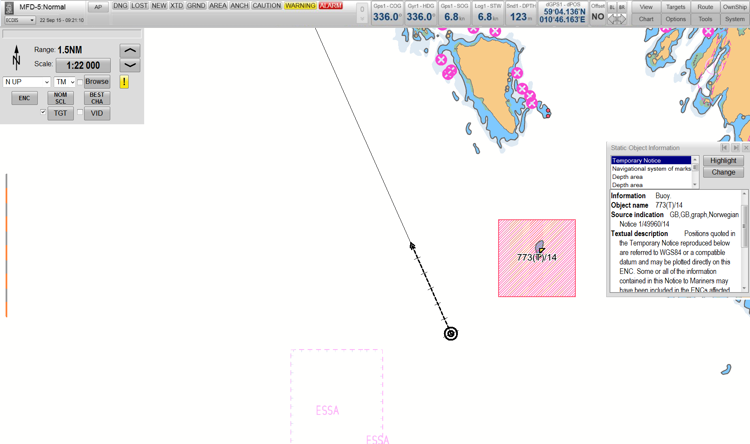Click the range decrease down-arrow button
Viewport: 750px width, 444px height.
130,66
